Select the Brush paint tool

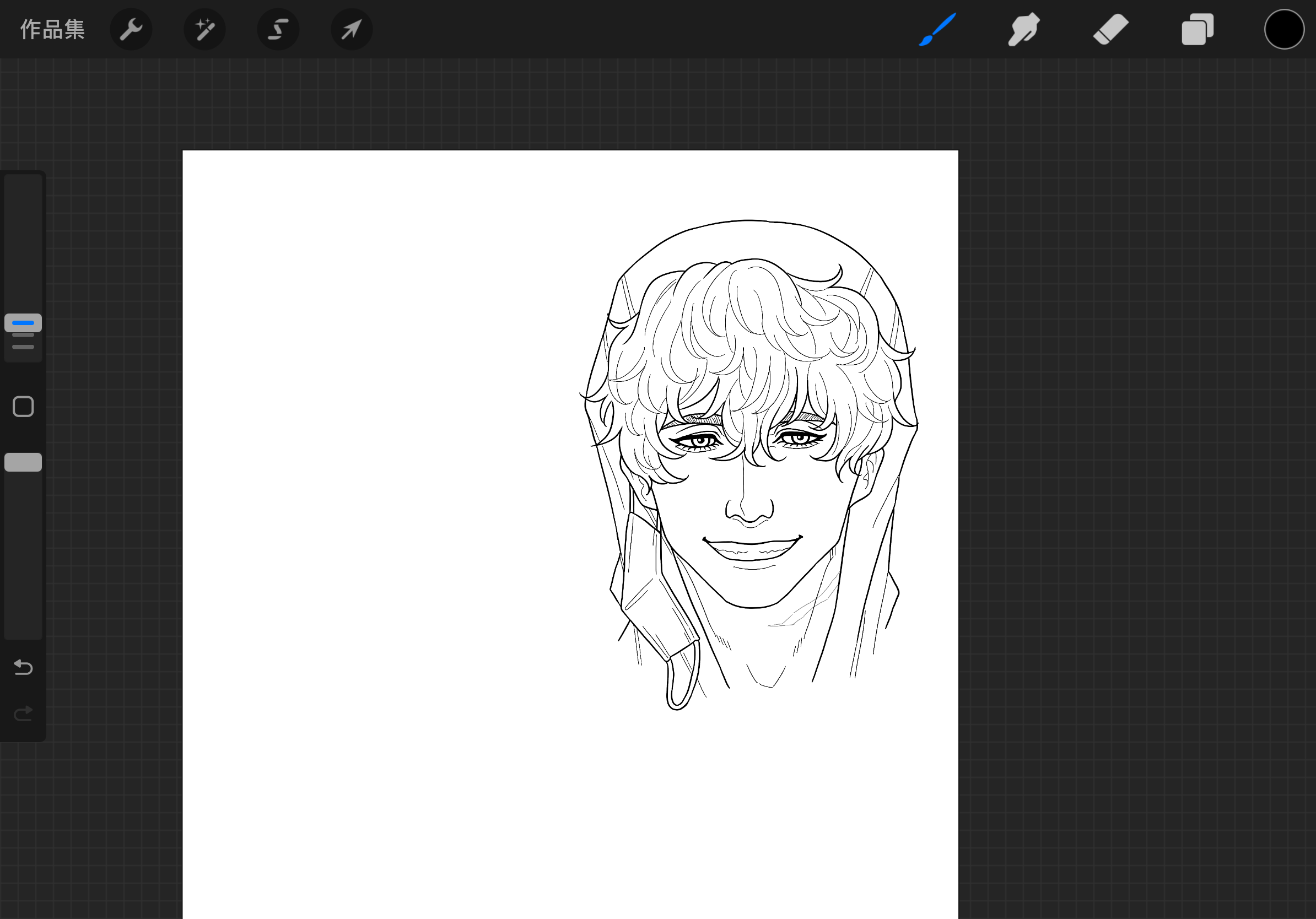(937, 29)
